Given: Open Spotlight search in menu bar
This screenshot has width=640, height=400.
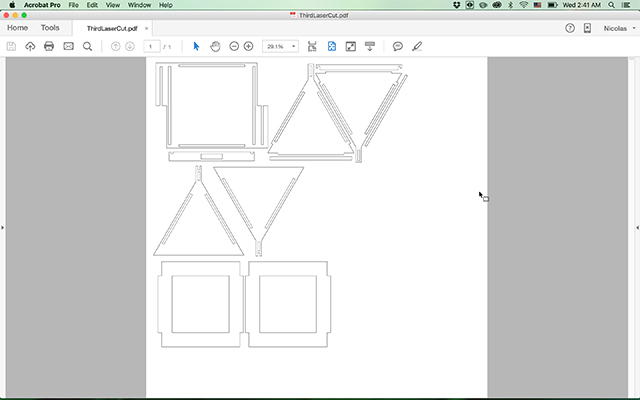Looking at the screenshot, I should coord(611,5).
